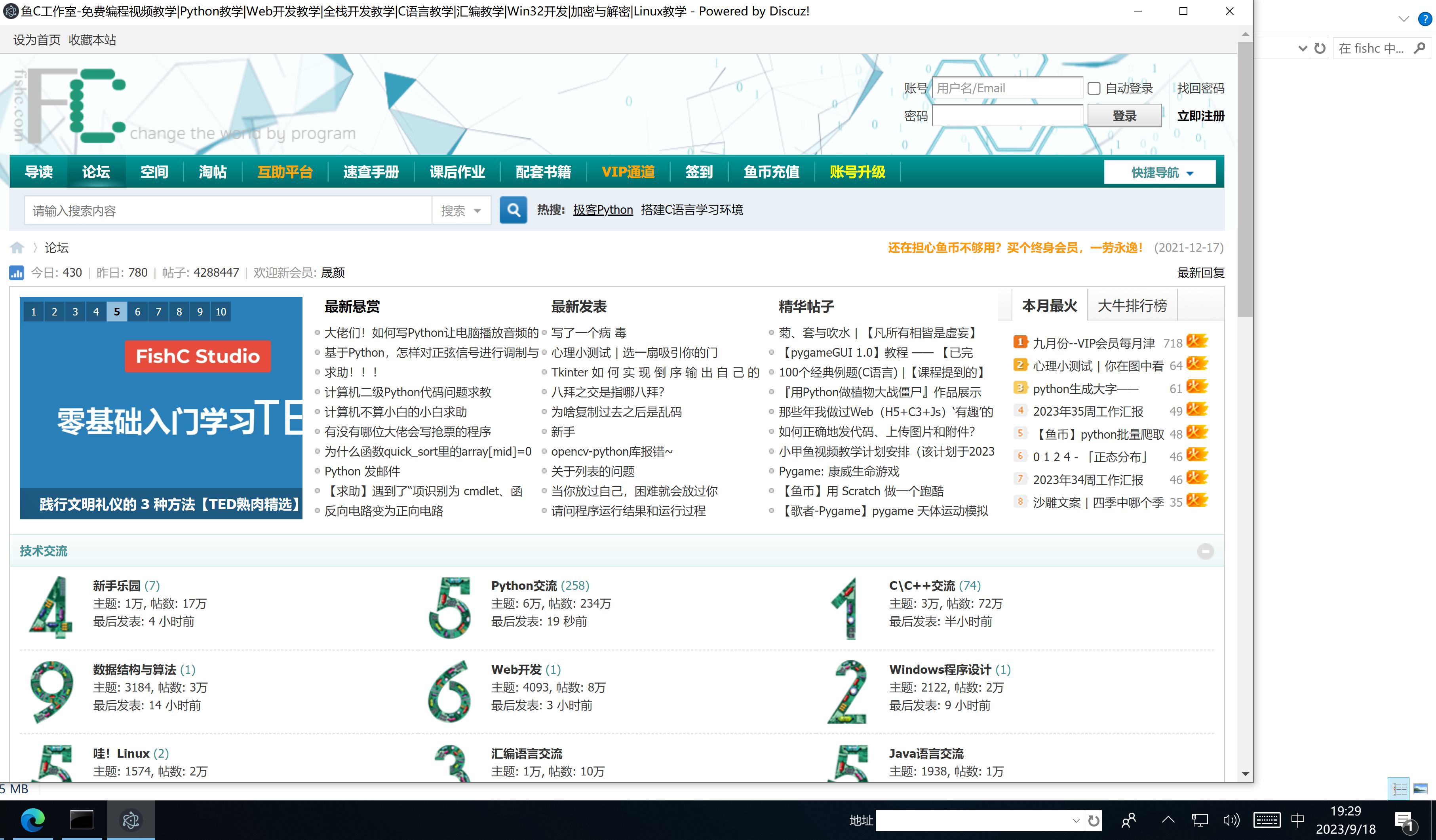Enable the 自动登录 checkbox
This screenshot has height=840, width=1436.
[x=1094, y=88]
